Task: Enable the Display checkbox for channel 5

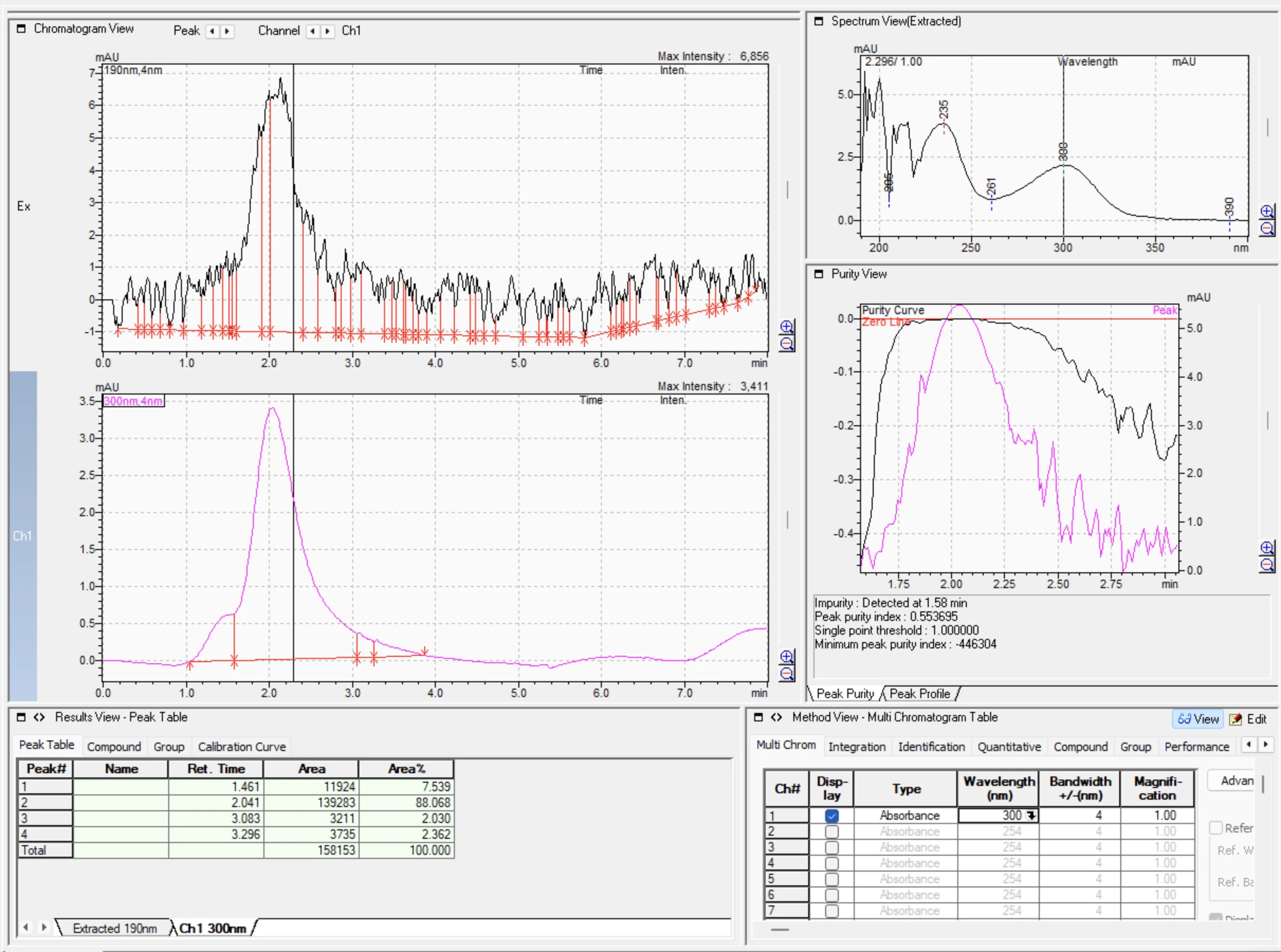Action: pos(831,880)
